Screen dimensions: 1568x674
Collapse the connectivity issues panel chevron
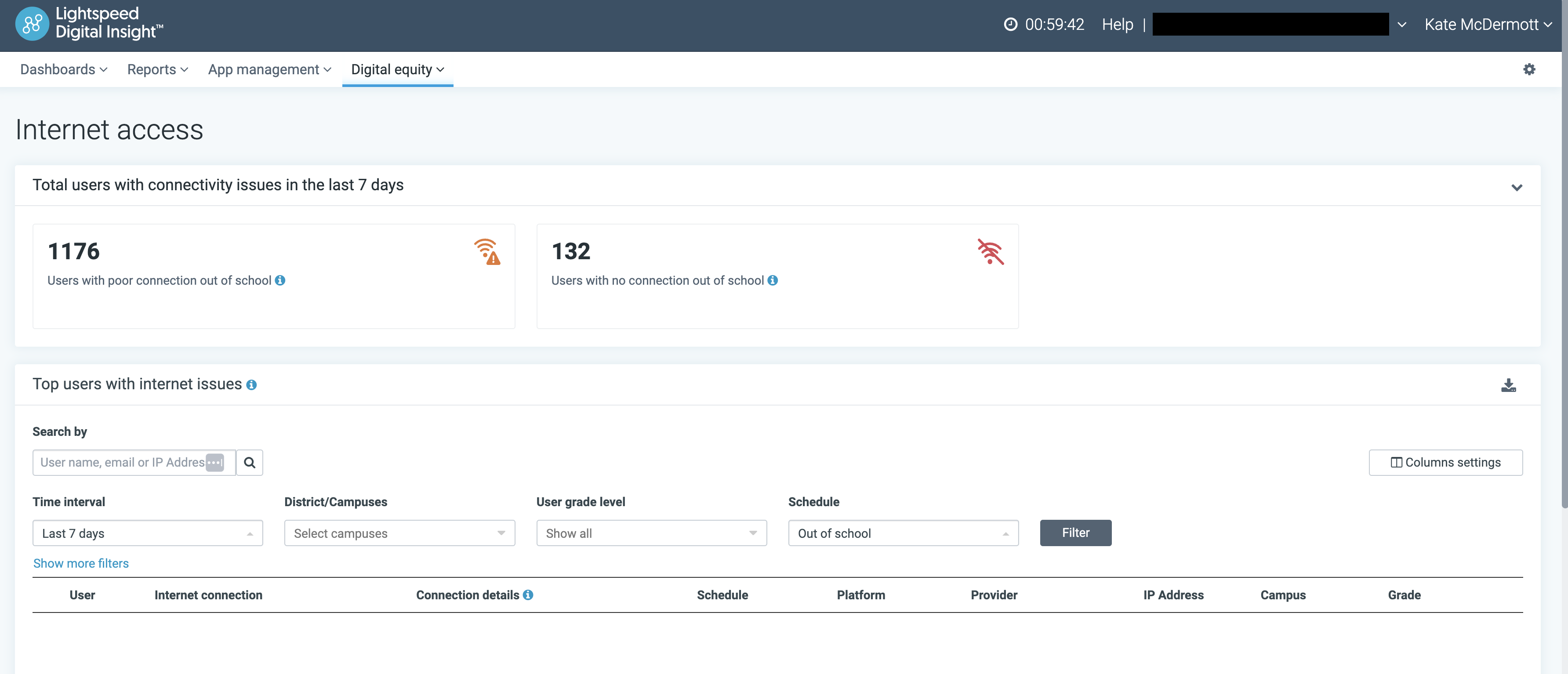[1516, 187]
